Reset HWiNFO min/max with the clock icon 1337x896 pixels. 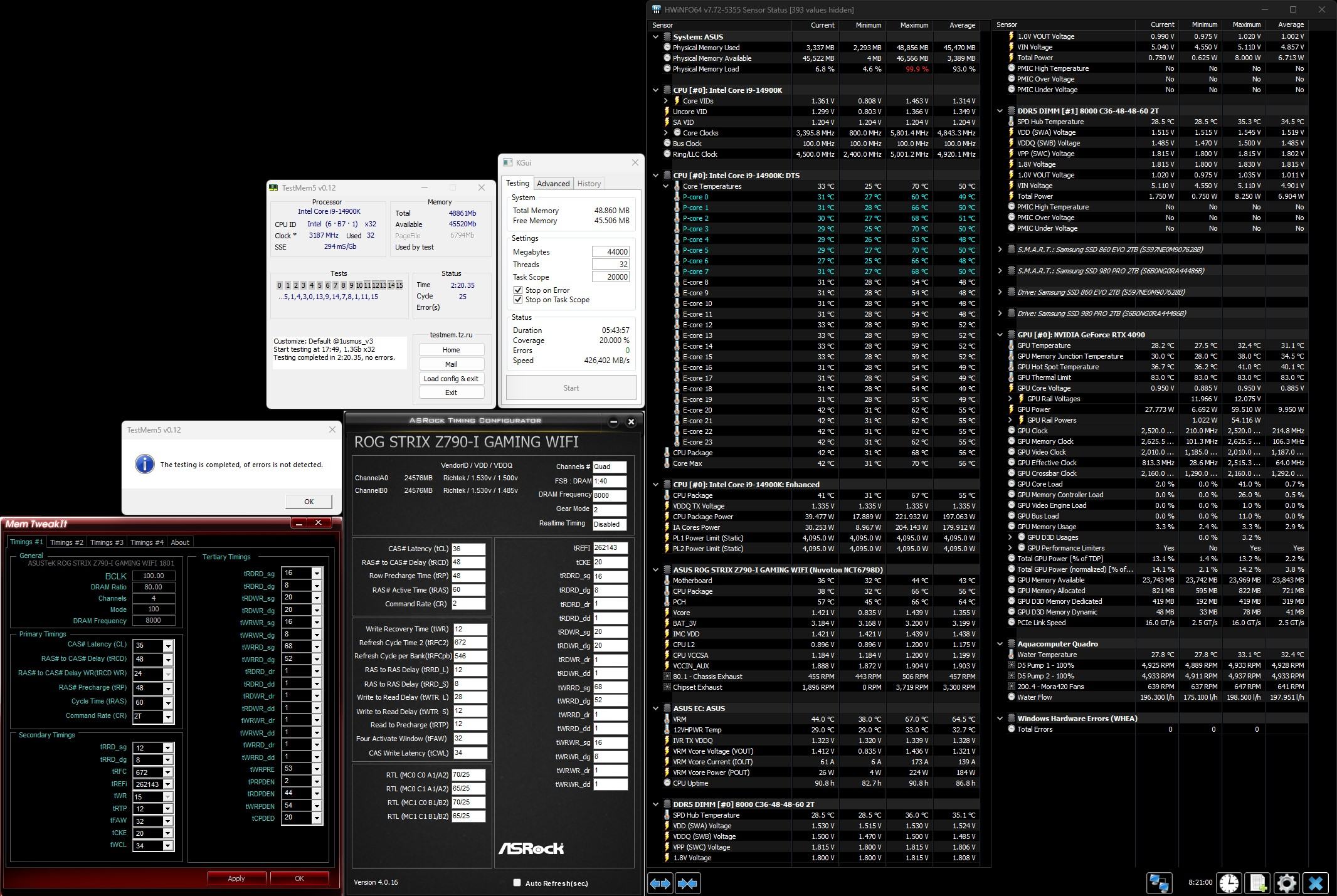click(1229, 883)
